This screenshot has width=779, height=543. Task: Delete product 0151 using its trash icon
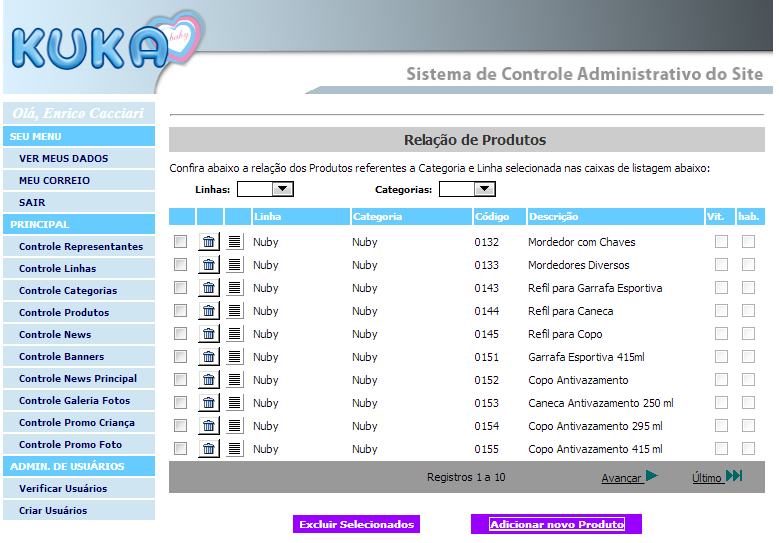[209, 357]
